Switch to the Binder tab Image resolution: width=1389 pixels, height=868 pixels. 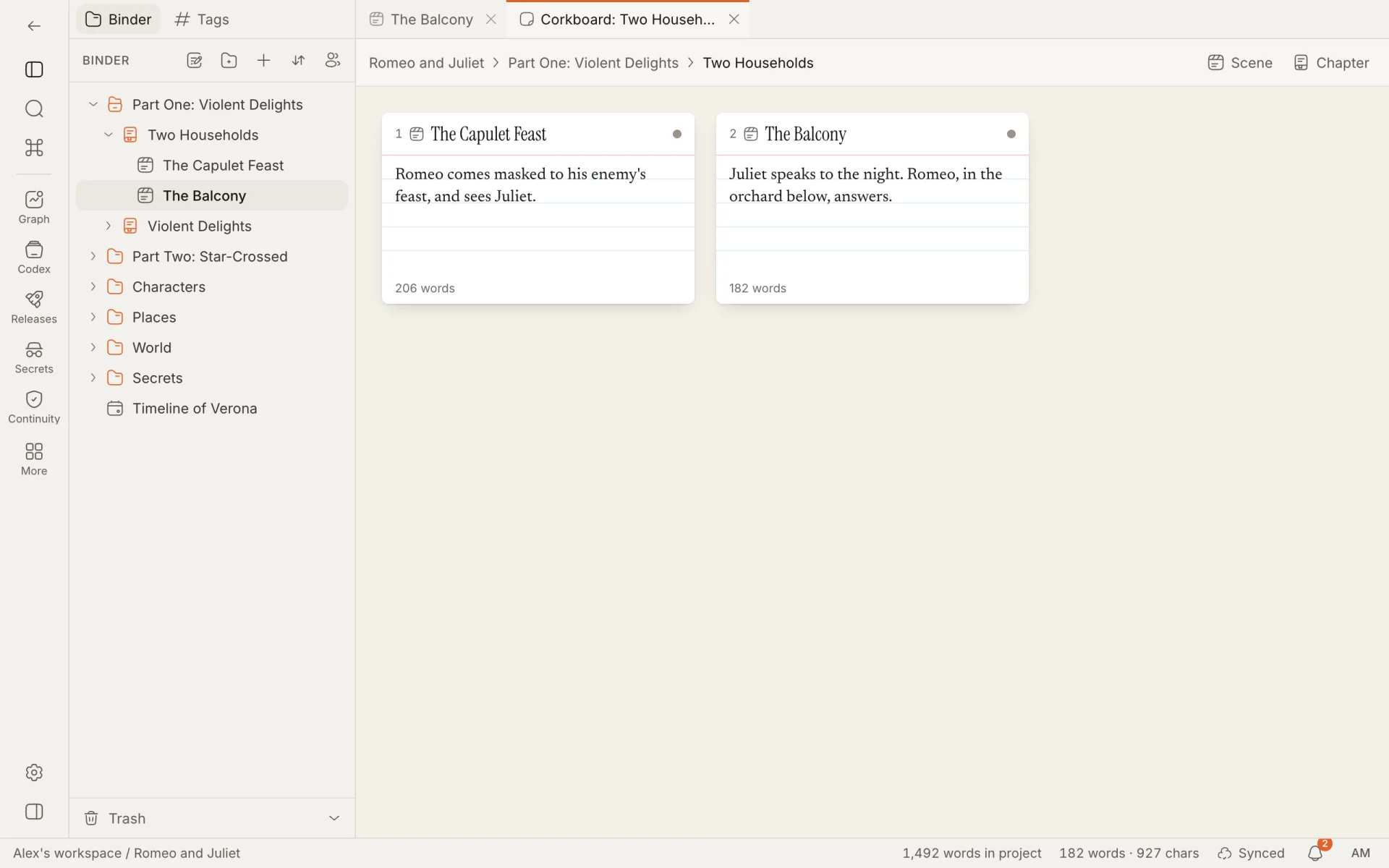click(x=119, y=20)
